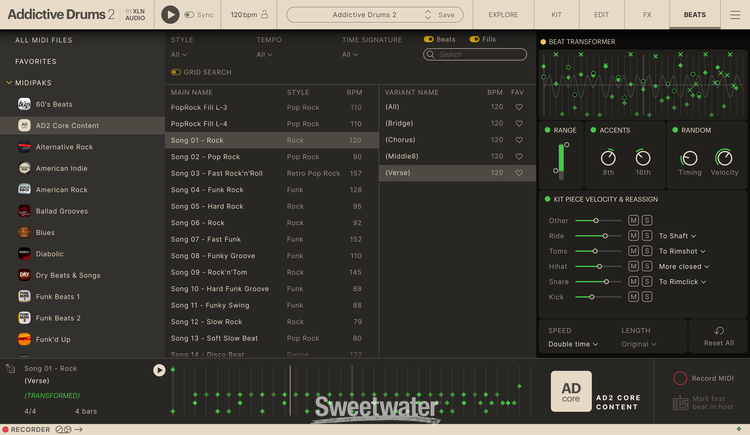This screenshot has height=435, width=750.
Task: Open Toms 'To Rimshot' reassign dropdown
Action: (682, 251)
